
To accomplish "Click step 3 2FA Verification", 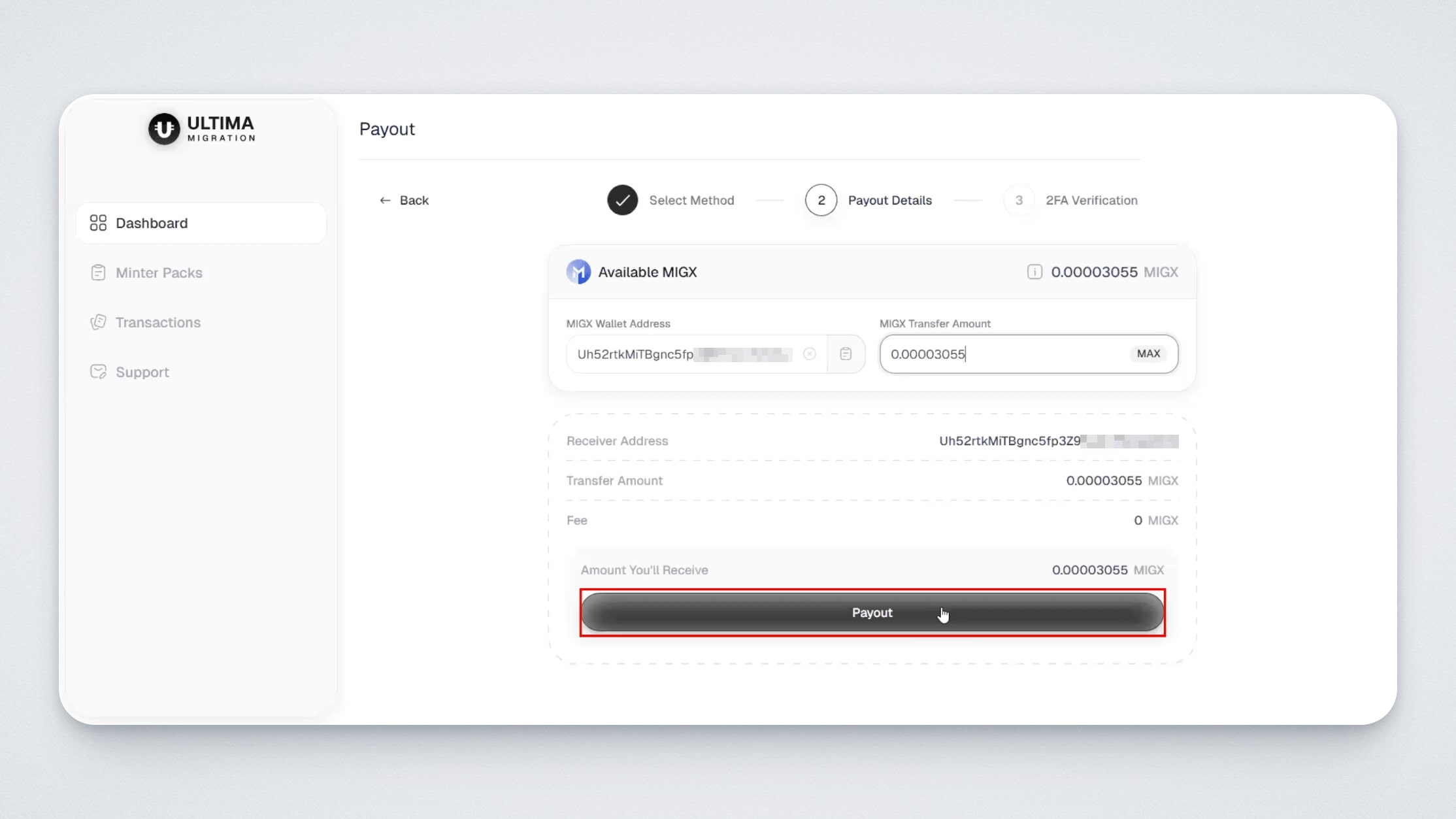I will (x=1019, y=200).
